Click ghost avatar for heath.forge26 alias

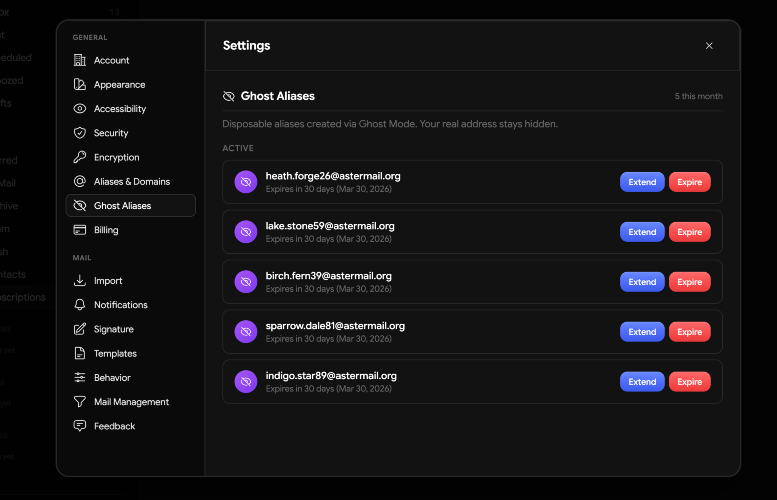(245, 182)
